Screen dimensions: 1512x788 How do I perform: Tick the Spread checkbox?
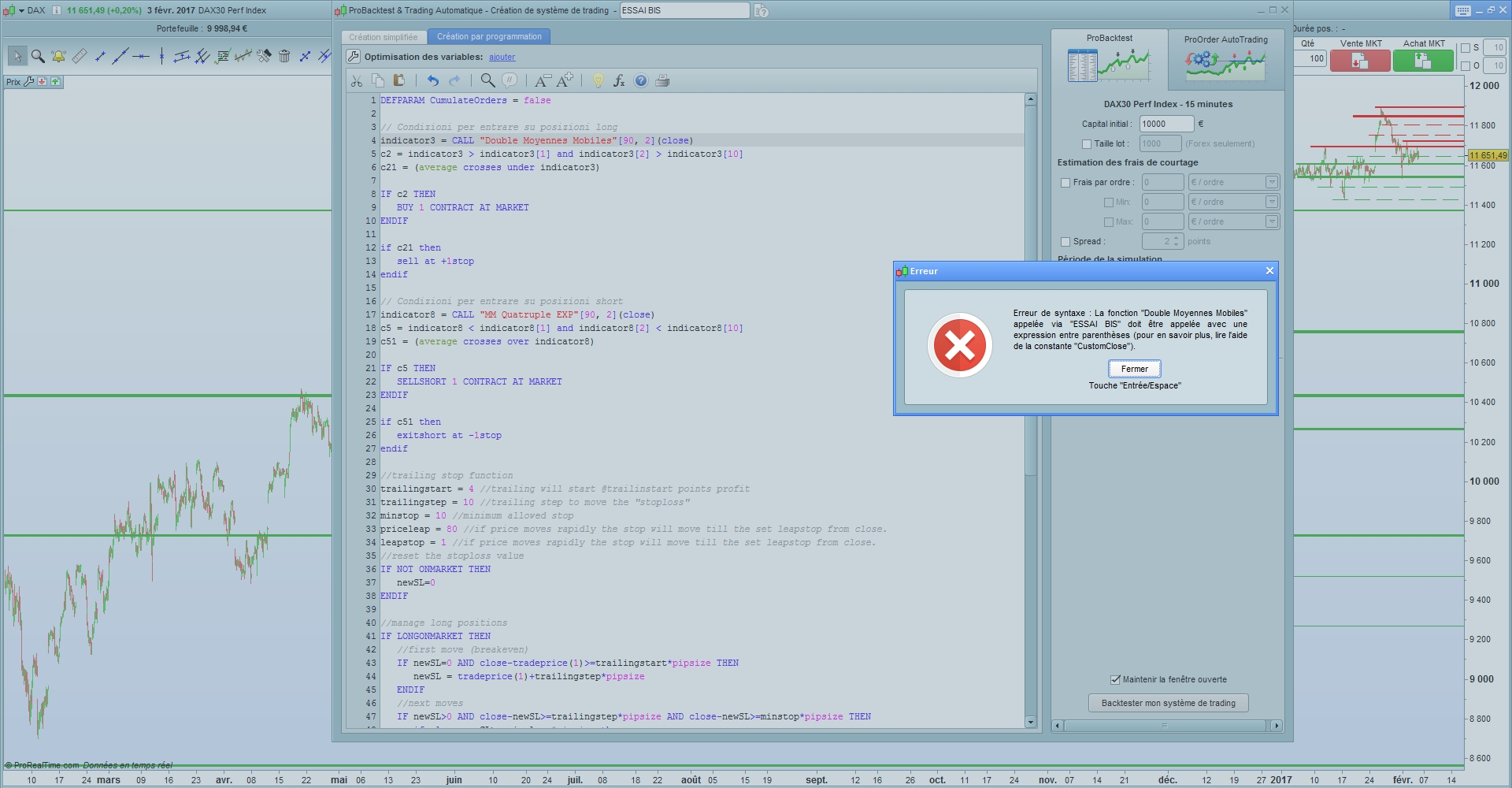[x=1065, y=242]
